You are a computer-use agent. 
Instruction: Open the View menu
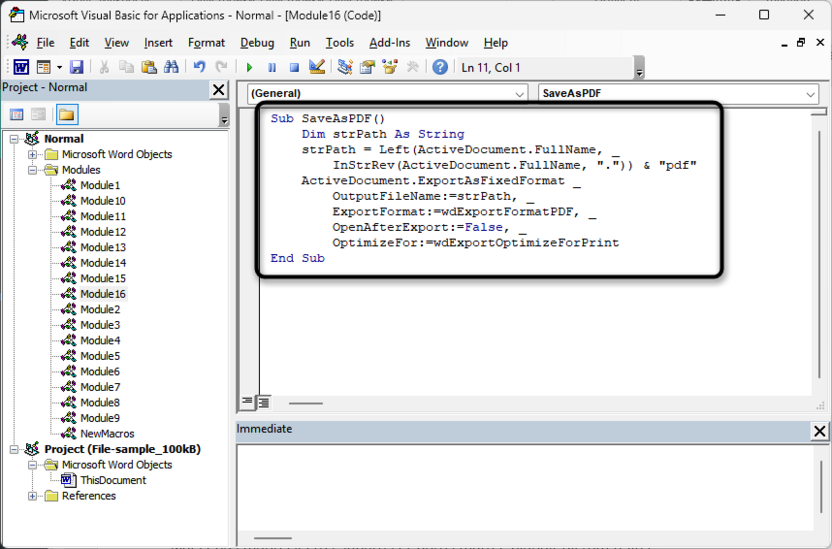click(x=116, y=43)
